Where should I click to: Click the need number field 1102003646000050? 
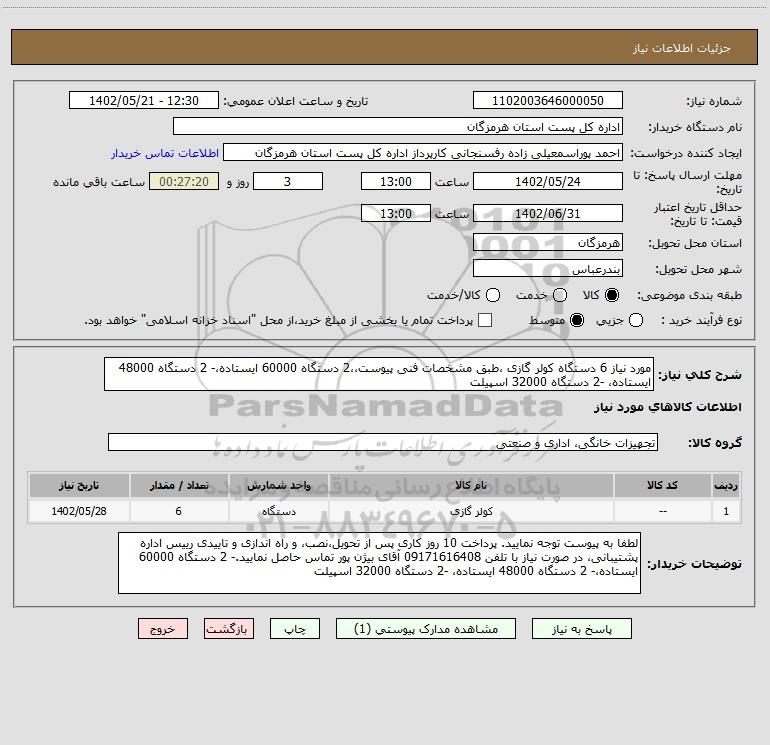tap(548, 101)
